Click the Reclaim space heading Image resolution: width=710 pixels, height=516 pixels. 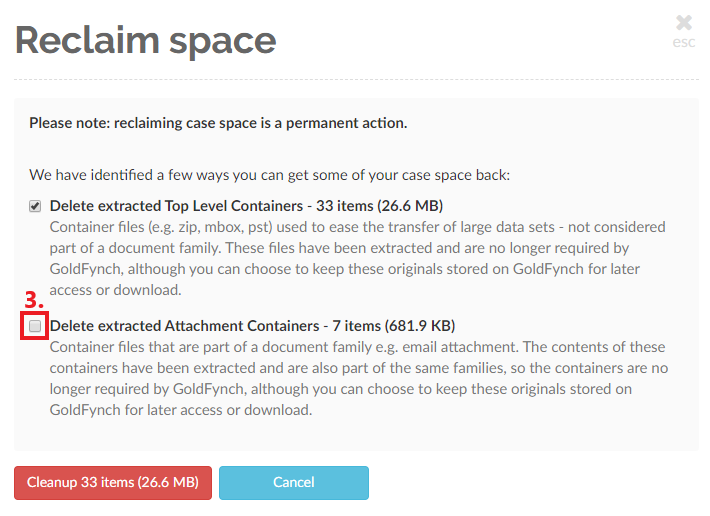click(x=145, y=40)
